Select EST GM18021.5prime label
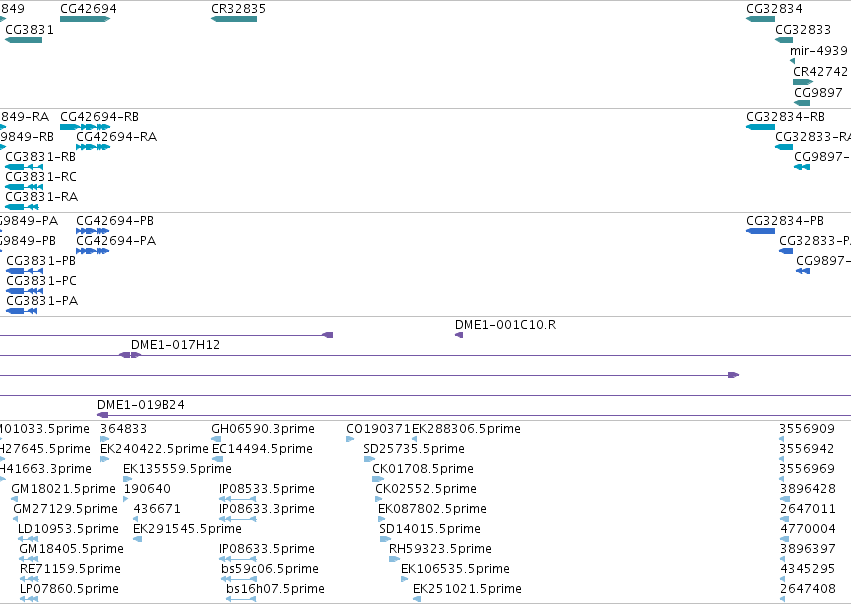This screenshot has height=604, width=851. click(x=63, y=489)
